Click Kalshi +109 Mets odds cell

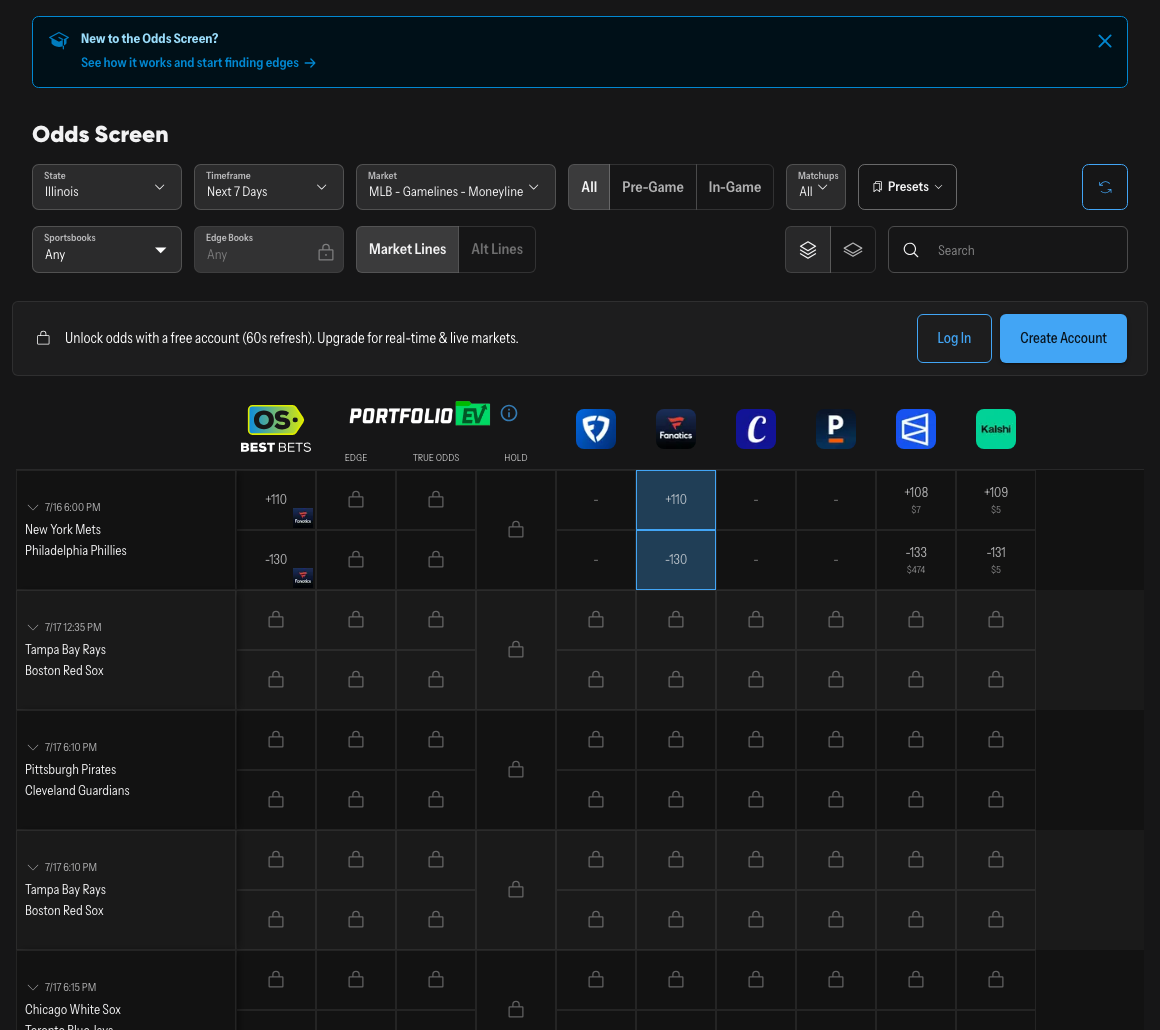point(996,500)
